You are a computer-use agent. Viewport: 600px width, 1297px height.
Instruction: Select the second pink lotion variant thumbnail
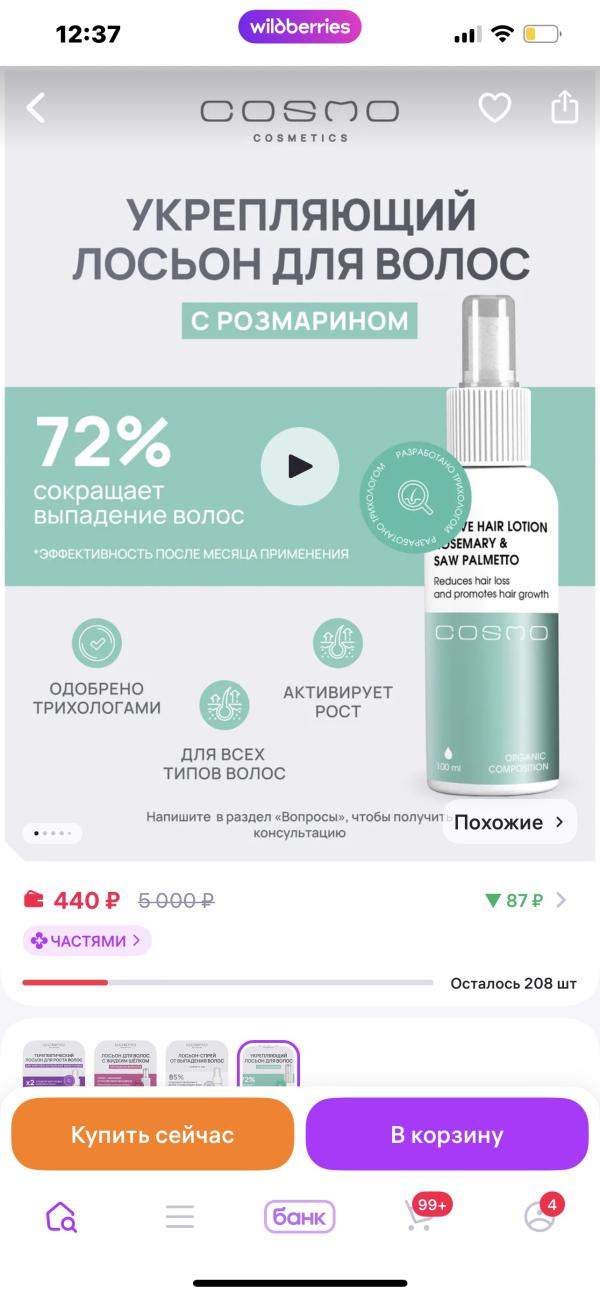pos(125,1064)
